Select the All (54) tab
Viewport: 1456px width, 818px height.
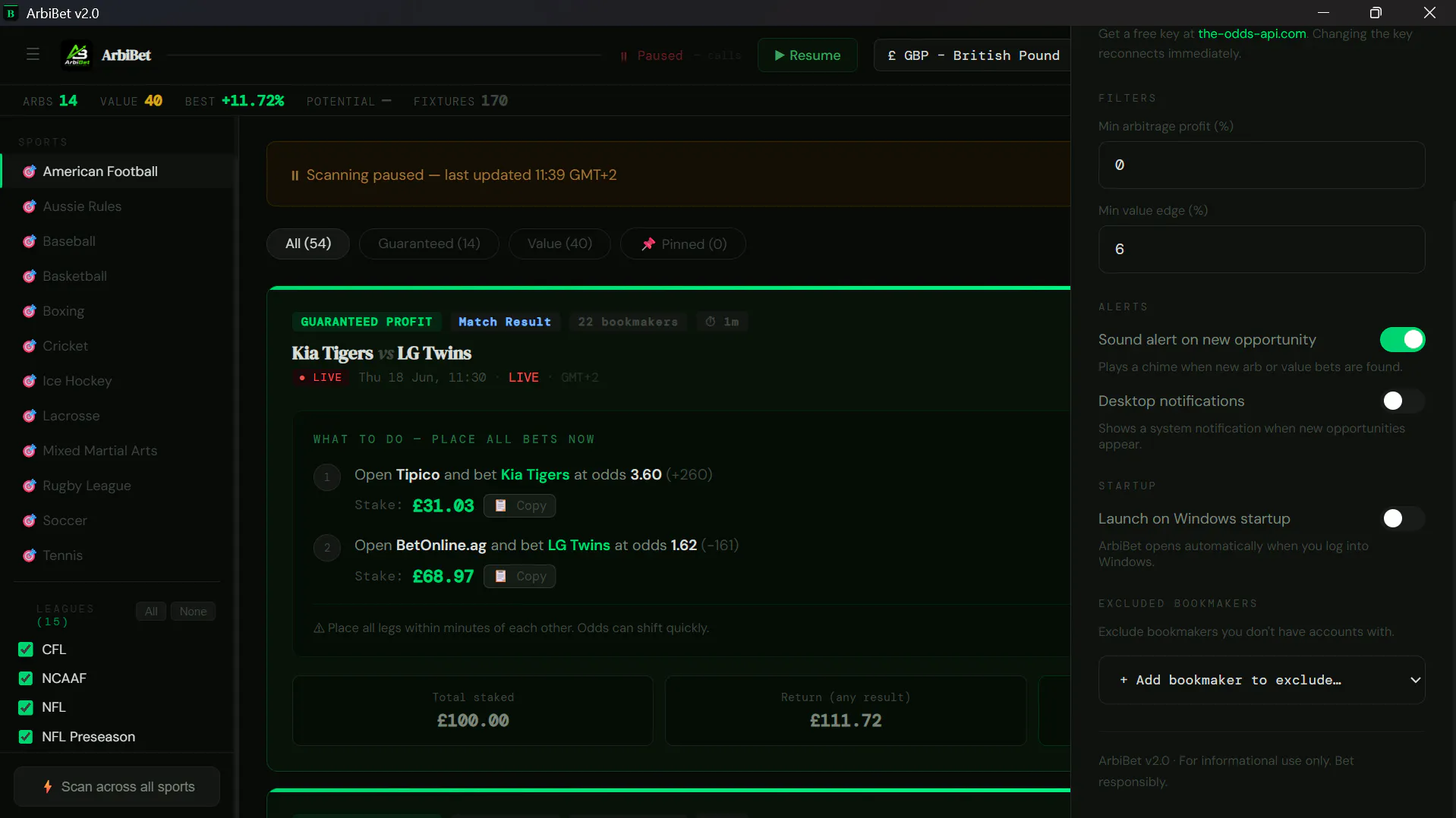(x=308, y=244)
